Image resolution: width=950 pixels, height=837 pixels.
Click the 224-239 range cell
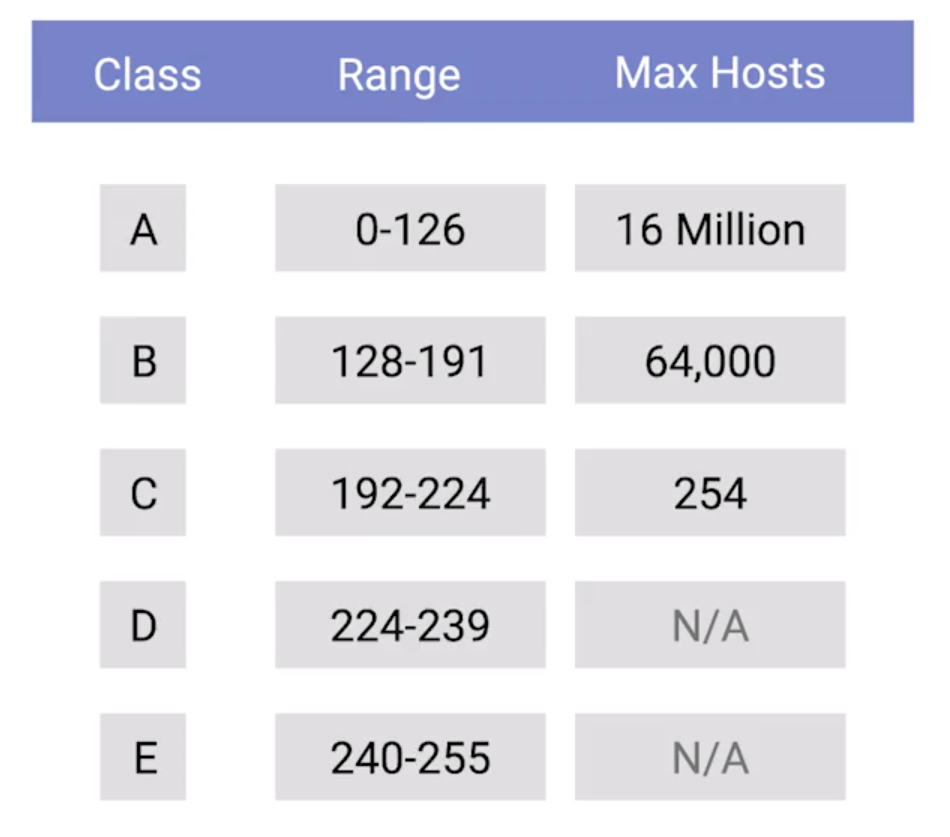pyautogui.click(x=410, y=625)
